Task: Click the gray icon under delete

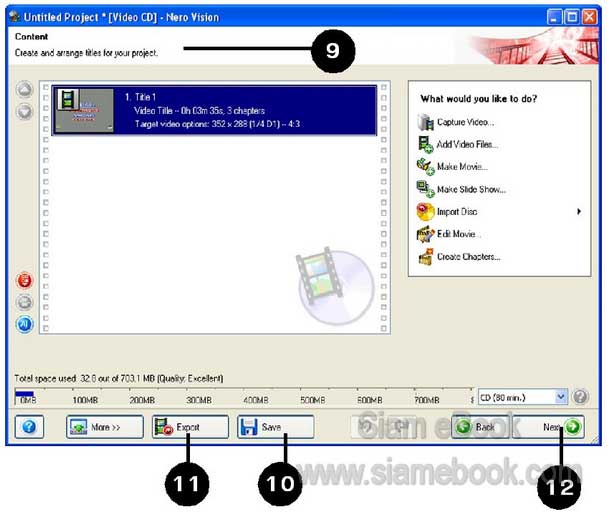Action: [x=24, y=302]
